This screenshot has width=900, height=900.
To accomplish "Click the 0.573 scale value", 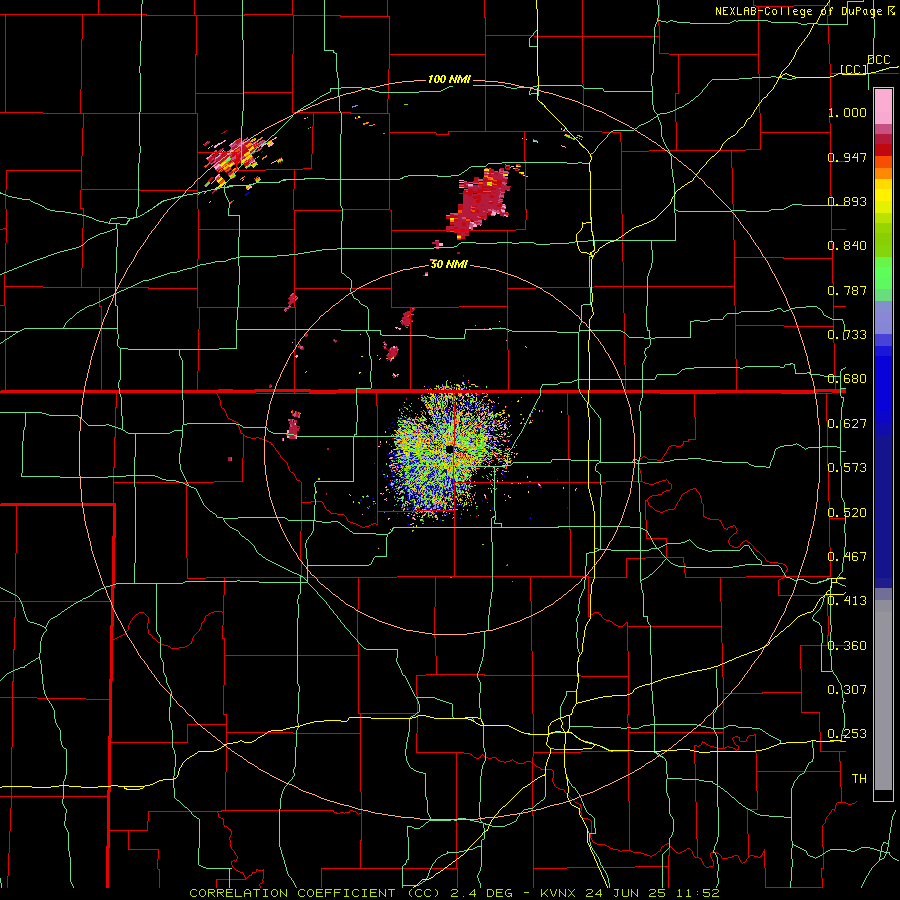I will click(847, 468).
